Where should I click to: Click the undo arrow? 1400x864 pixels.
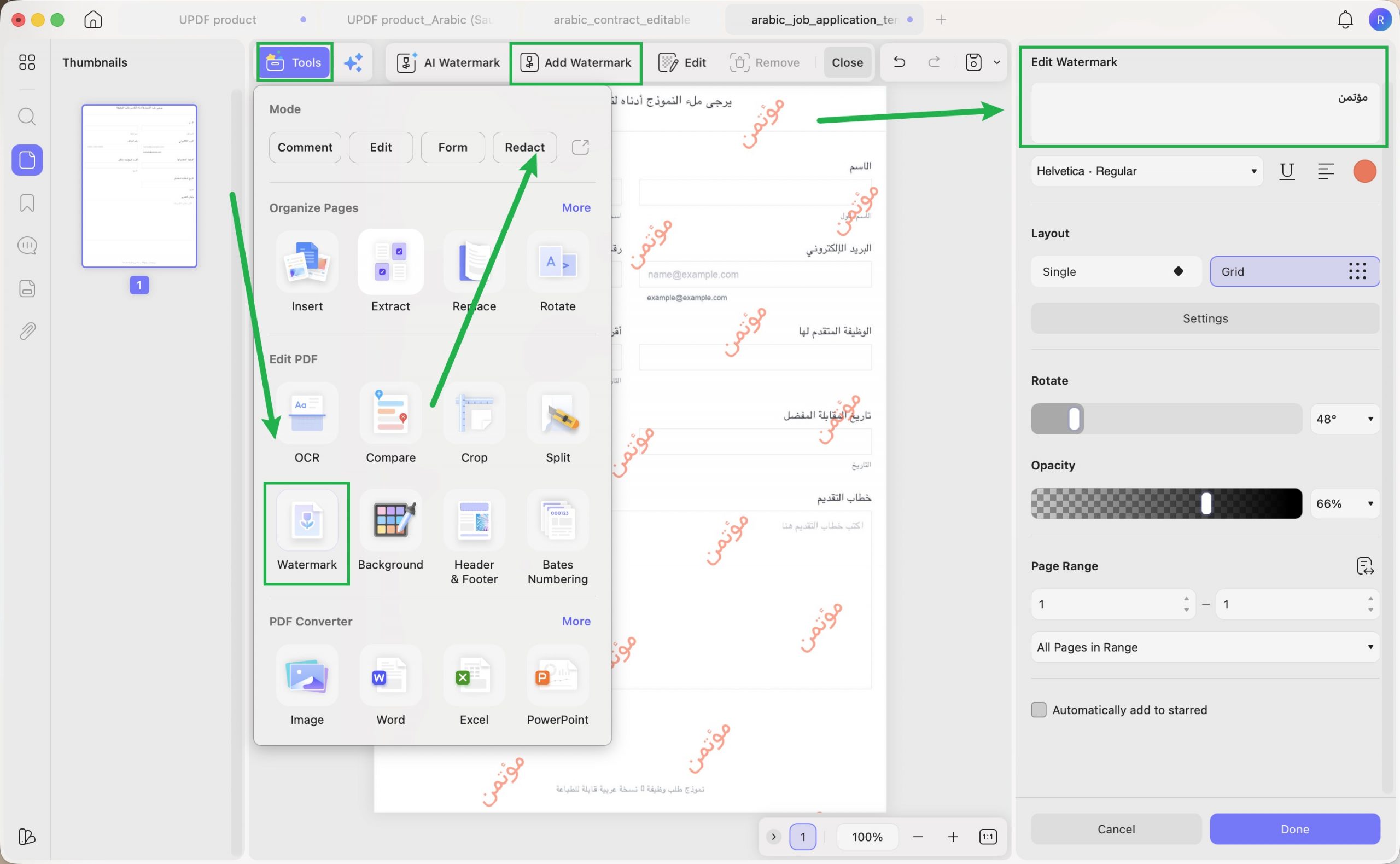pos(899,62)
